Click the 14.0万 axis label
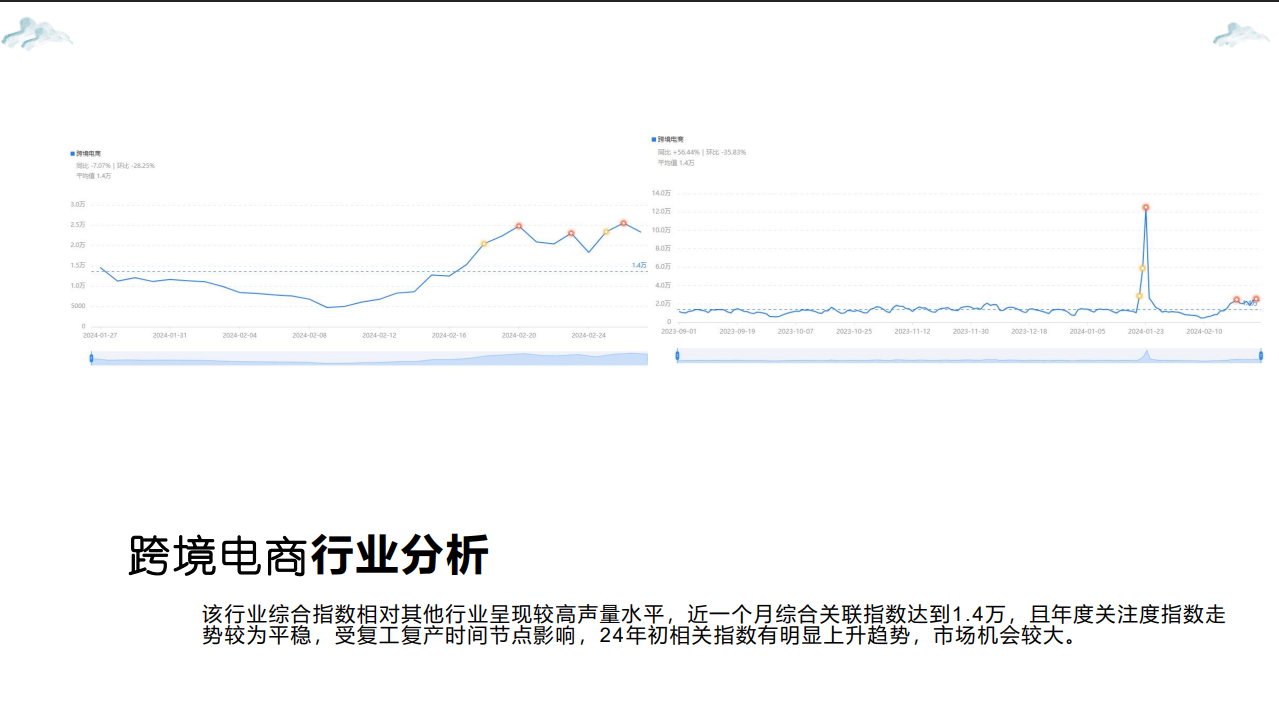The height and width of the screenshot is (721, 1279). pos(661,193)
